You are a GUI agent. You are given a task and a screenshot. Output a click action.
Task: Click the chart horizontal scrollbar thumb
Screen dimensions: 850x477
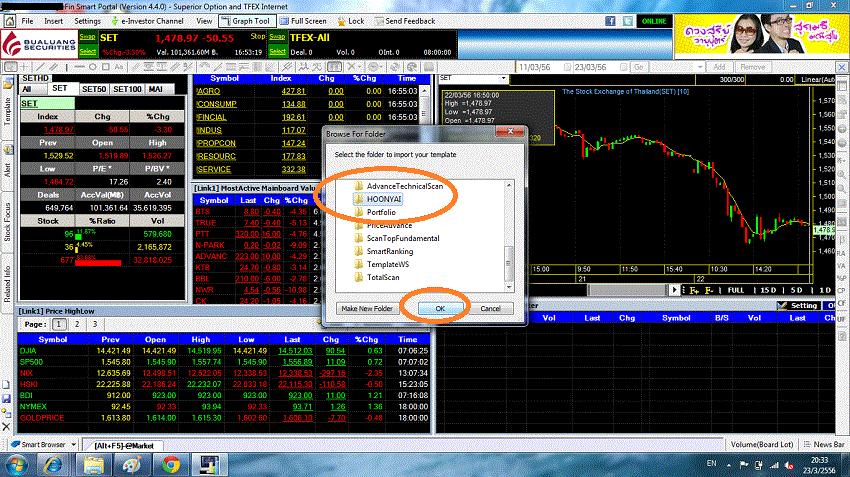(627, 290)
